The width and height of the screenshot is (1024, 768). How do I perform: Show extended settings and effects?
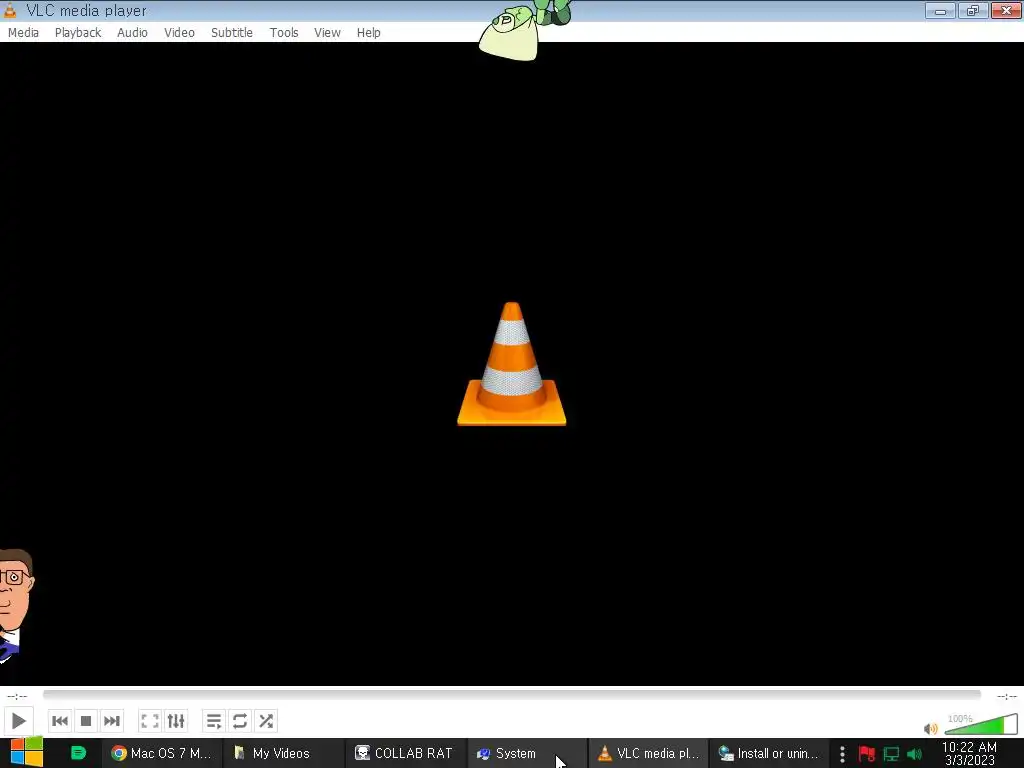[176, 721]
